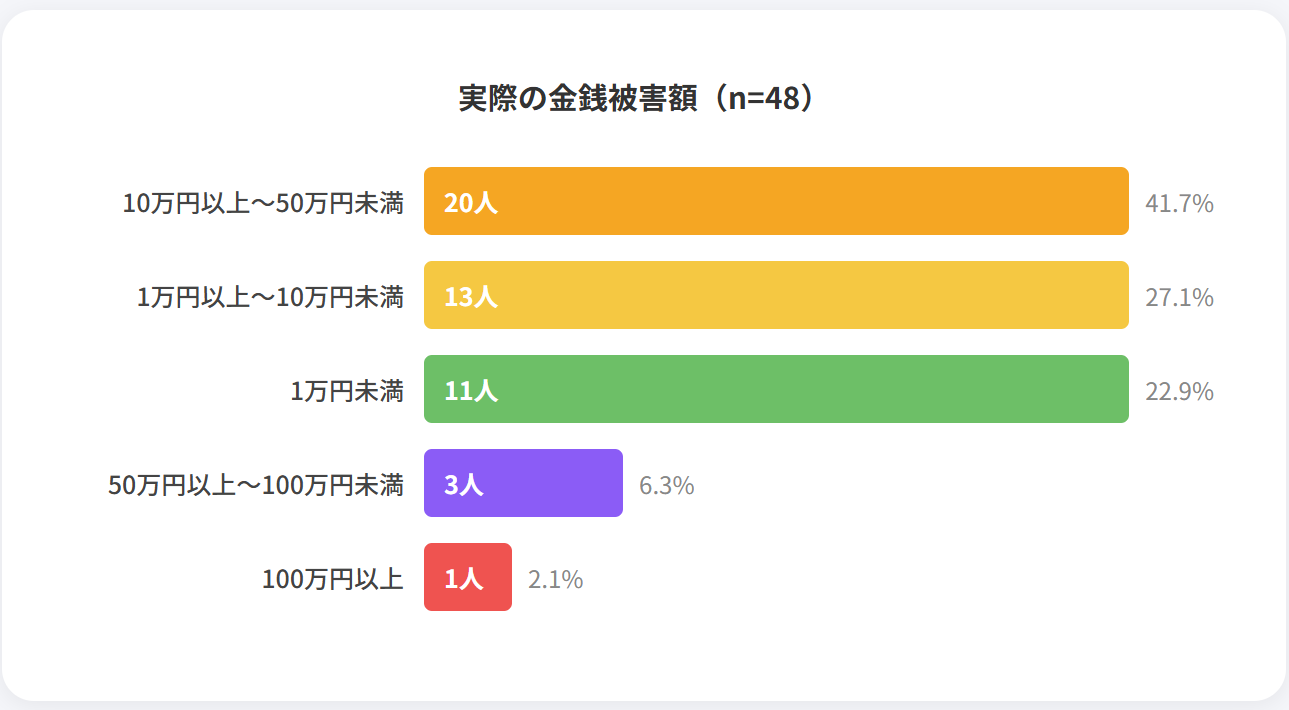Image resolution: width=1289 pixels, height=710 pixels.
Task: Click the 1人 text inside red bar
Action: 464,579
